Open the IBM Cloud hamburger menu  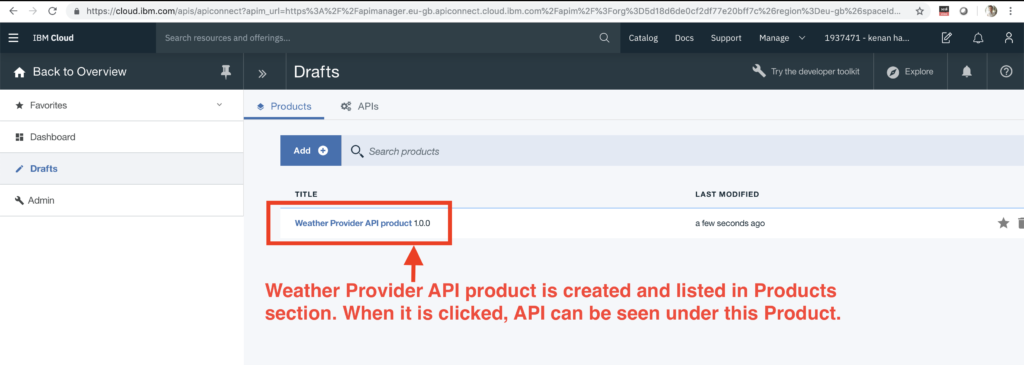tap(13, 38)
